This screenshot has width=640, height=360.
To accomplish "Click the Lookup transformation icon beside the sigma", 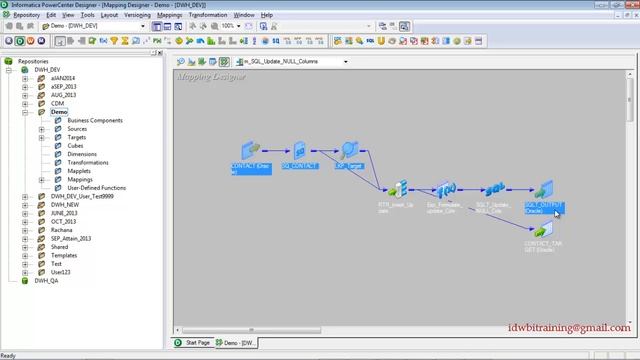I will [x=136, y=41].
